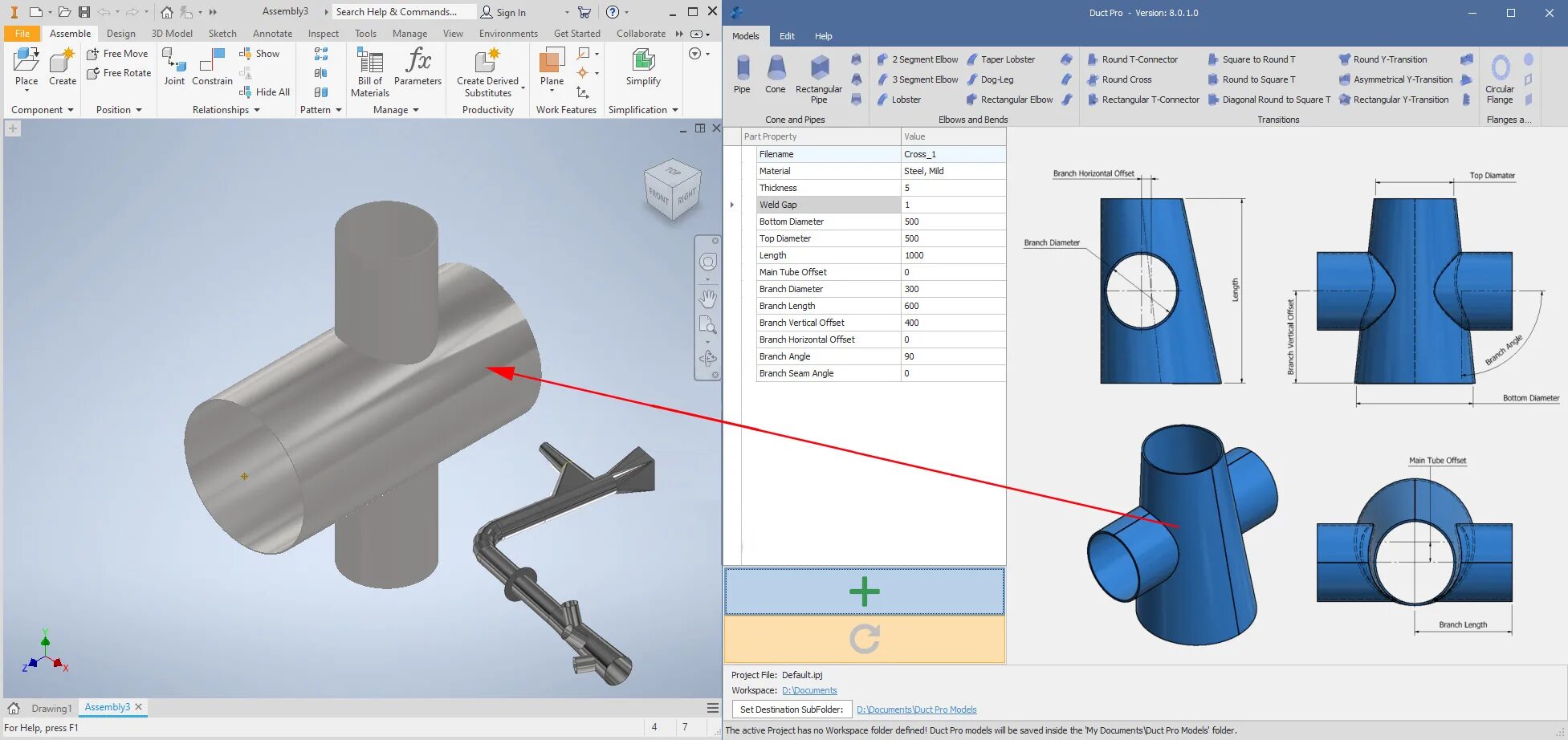Choose the Dog-Leg bend model
Image resolution: width=1568 pixels, height=740 pixels.
point(990,79)
